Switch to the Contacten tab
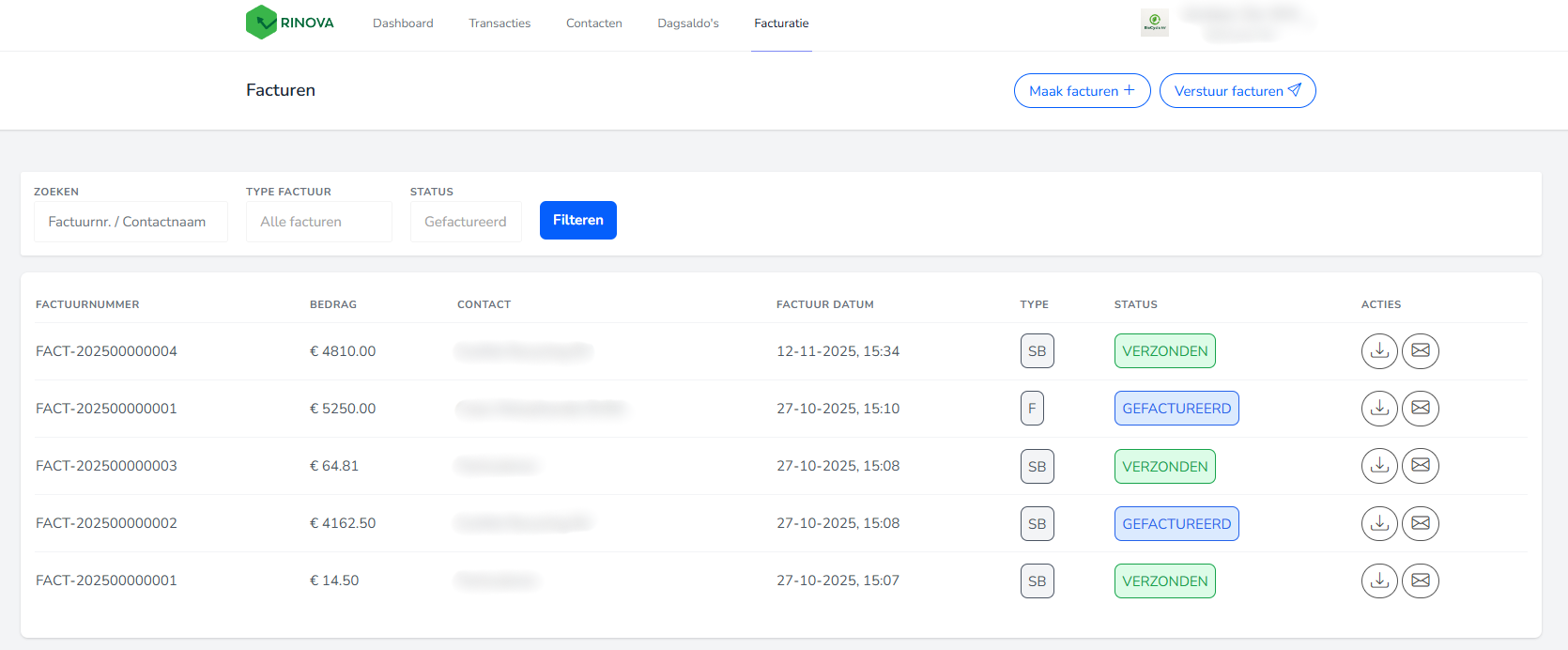1568x650 pixels. click(593, 23)
